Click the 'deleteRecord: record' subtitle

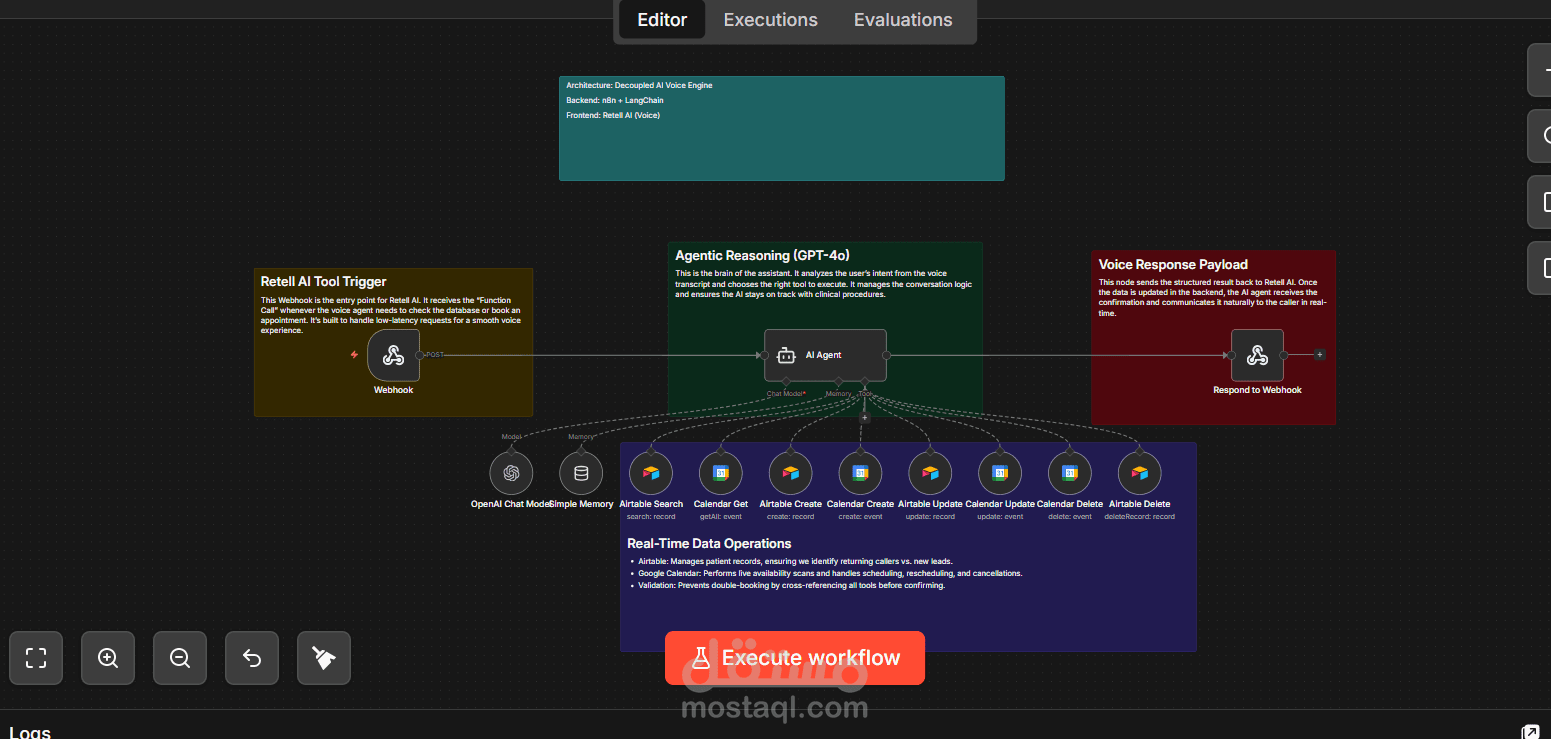(x=1140, y=517)
